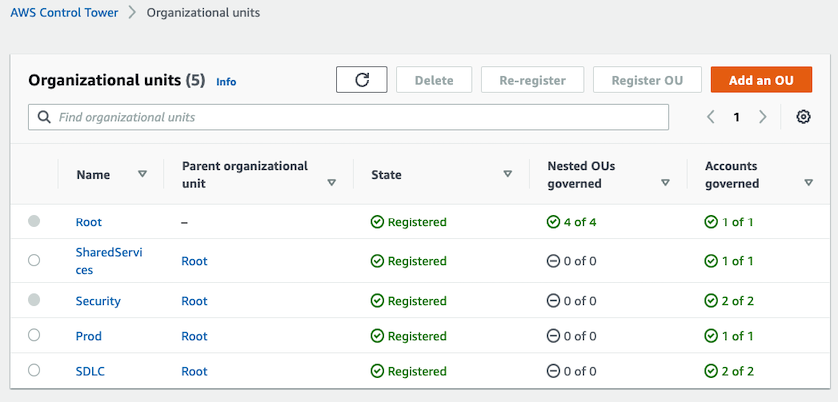Viewport: 838px width, 402px height.
Task: Select the SDLC radio button
Action: pos(34,370)
